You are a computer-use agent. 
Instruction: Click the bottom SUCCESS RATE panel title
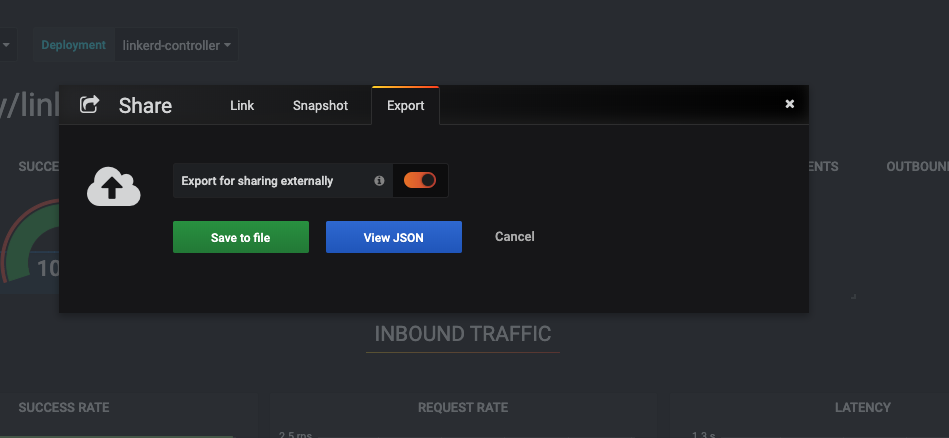[64, 408]
